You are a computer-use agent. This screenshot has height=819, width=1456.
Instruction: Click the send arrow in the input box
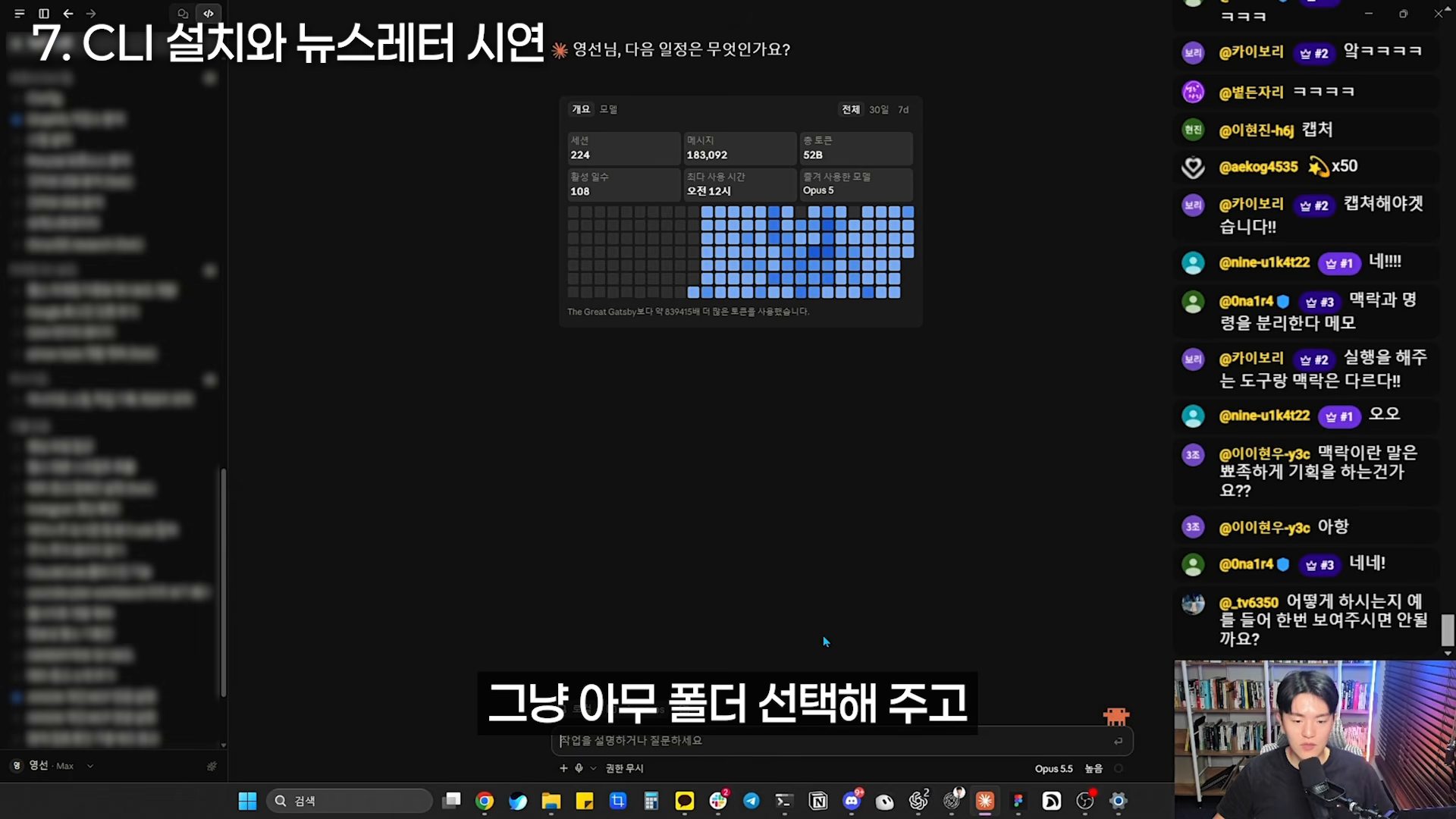(x=1118, y=742)
